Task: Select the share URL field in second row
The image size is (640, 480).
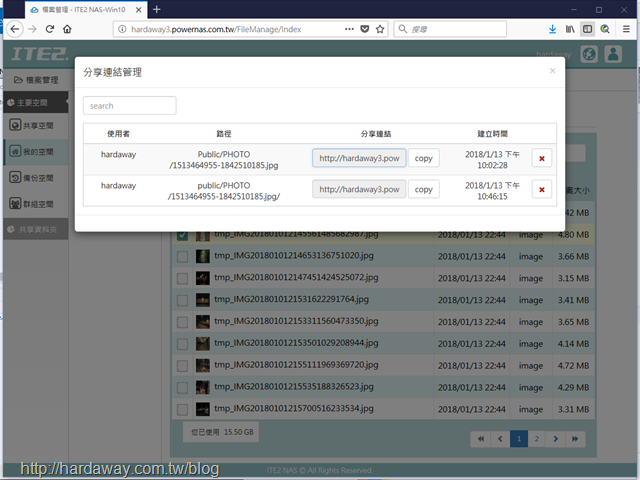Action: tap(359, 189)
